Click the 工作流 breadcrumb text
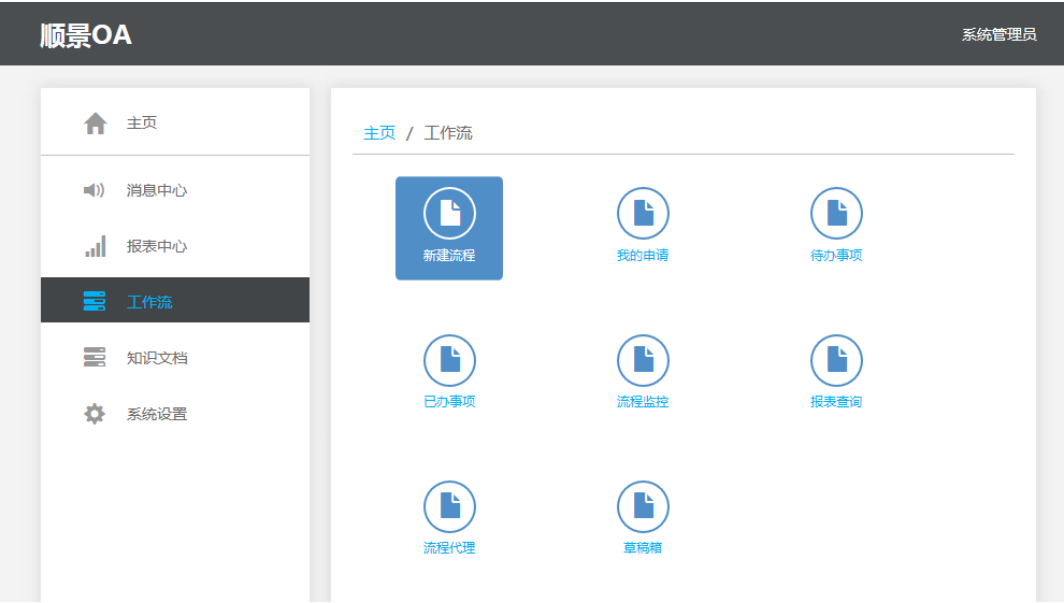The image size is (1064, 603). tap(448, 133)
